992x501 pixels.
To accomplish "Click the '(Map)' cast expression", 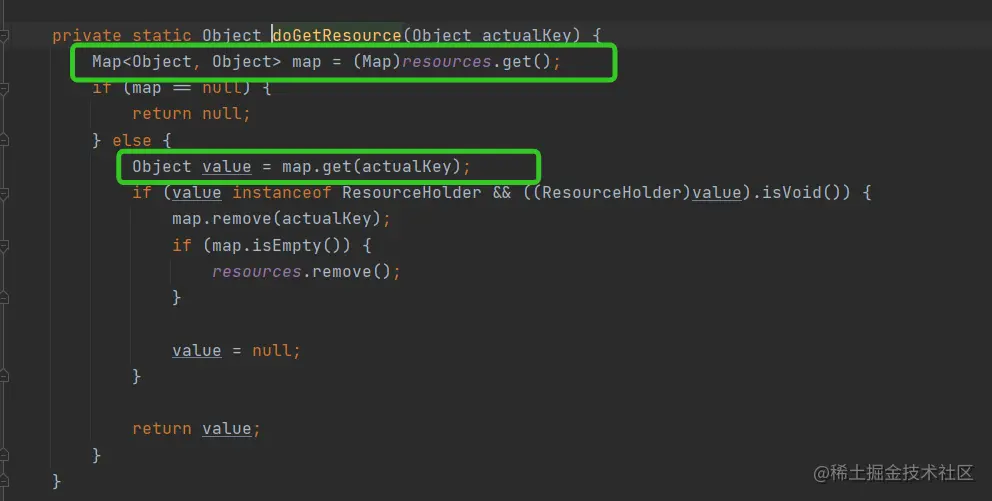I will (376, 62).
